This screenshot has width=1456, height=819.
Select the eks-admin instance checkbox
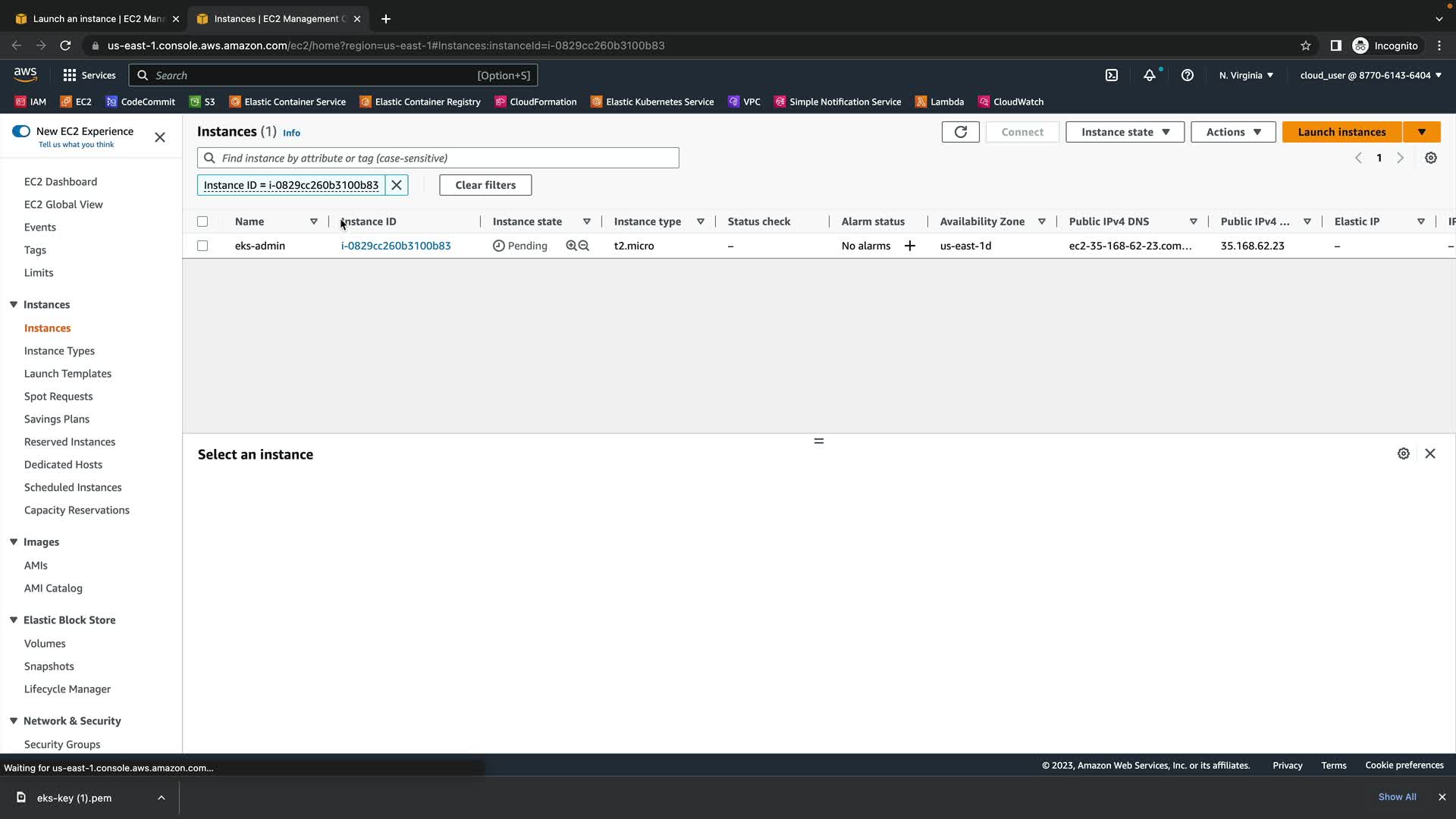[202, 246]
